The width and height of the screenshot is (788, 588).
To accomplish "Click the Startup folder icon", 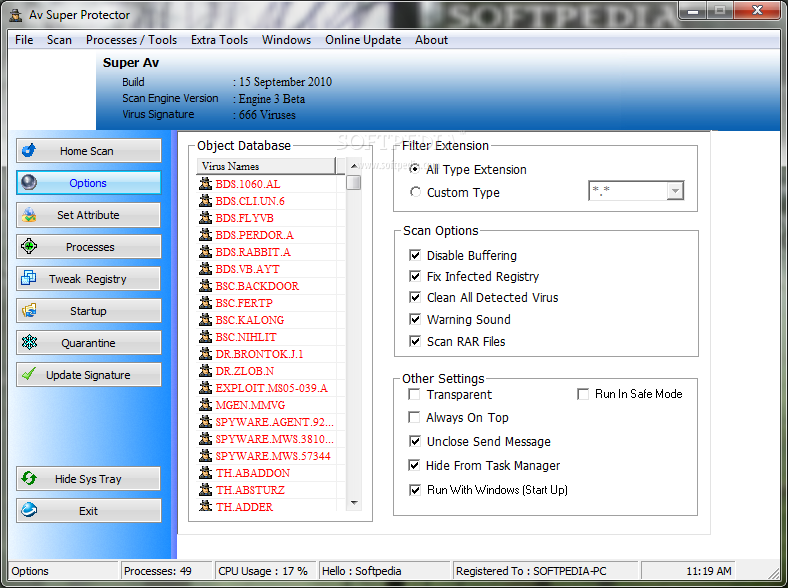I will click(29, 311).
